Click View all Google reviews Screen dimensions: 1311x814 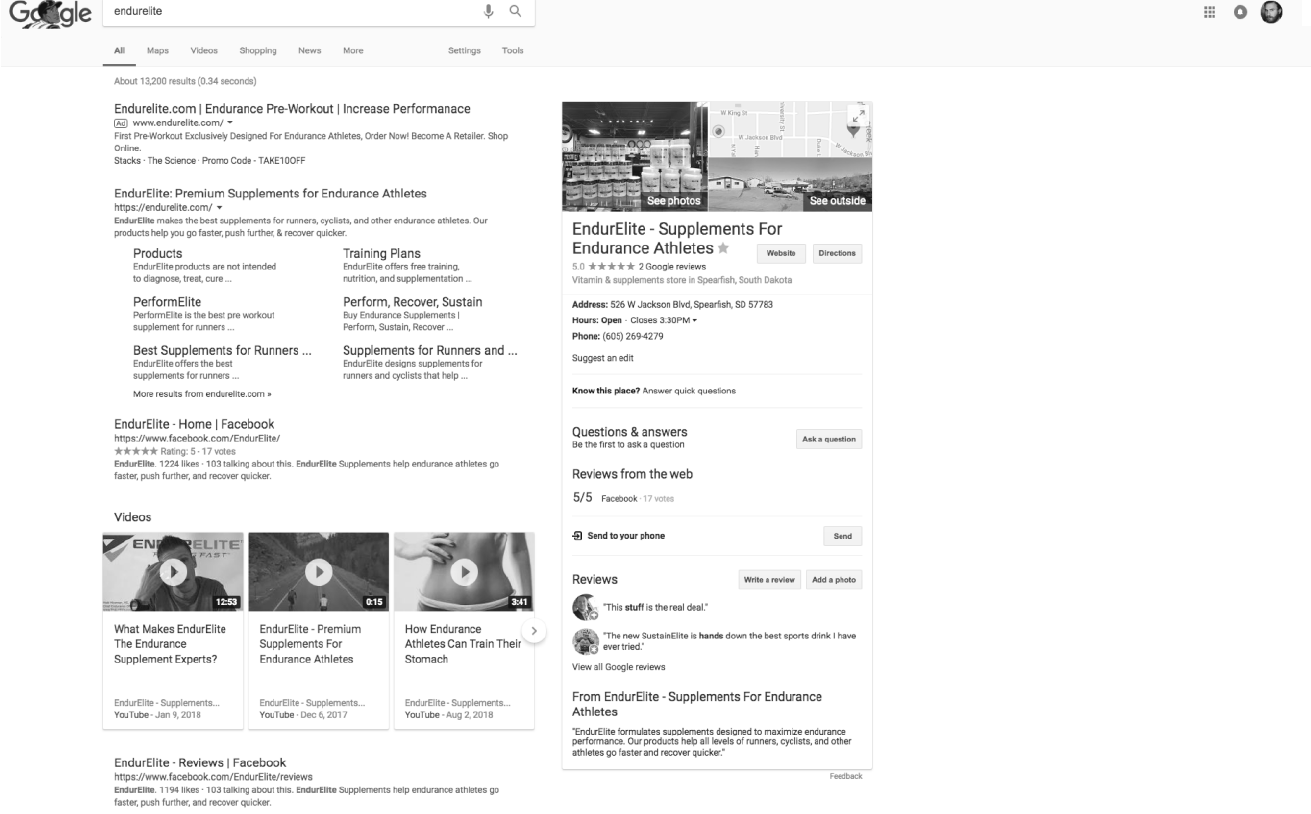(618, 667)
